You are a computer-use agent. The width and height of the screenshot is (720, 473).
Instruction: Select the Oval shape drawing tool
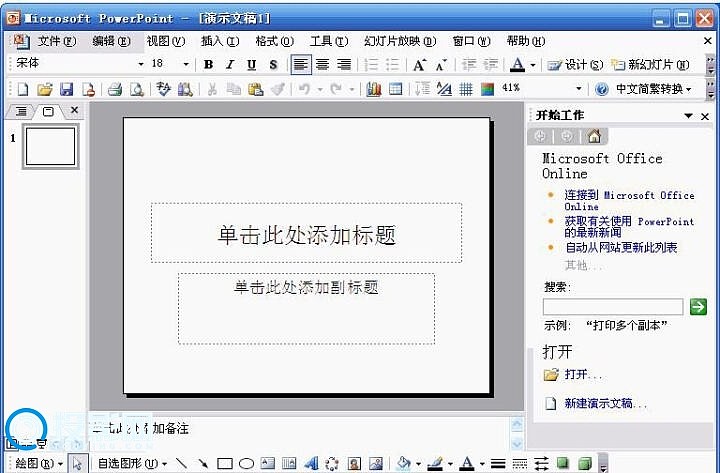click(x=246, y=463)
